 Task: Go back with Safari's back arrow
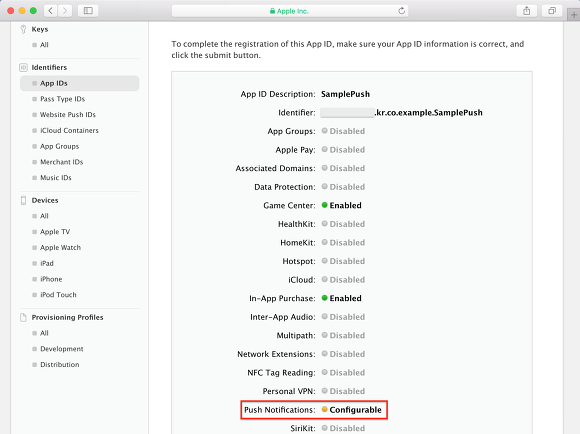click(x=51, y=11)
